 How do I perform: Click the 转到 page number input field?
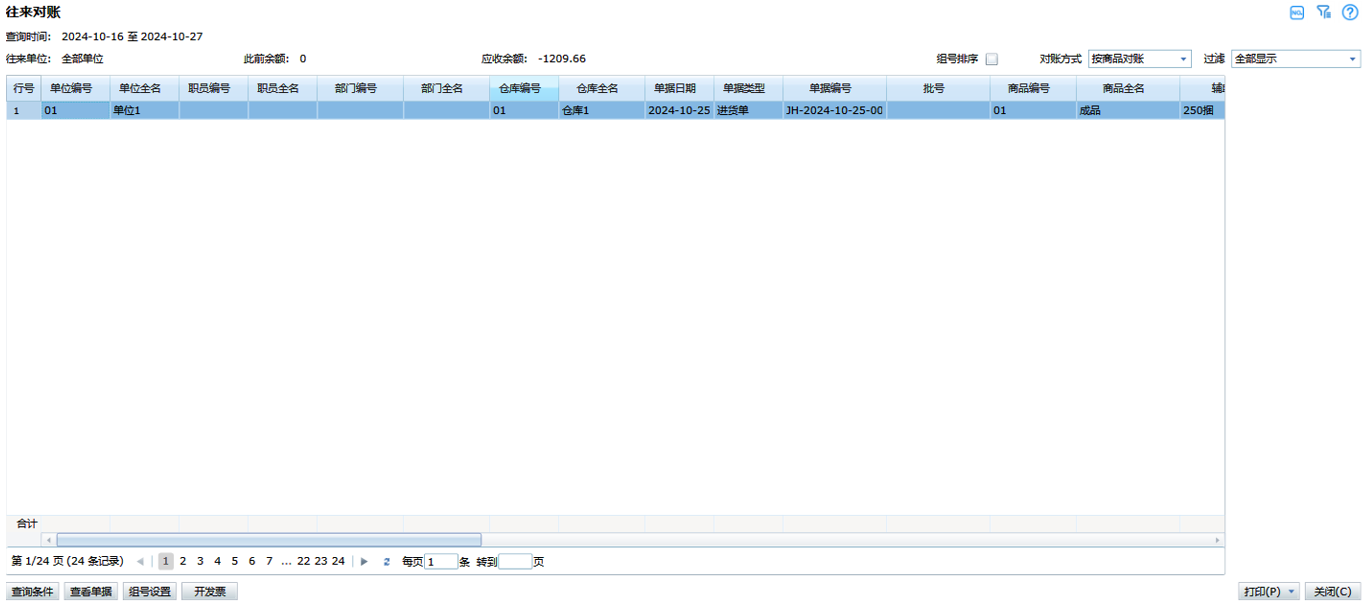coord(515,562)
